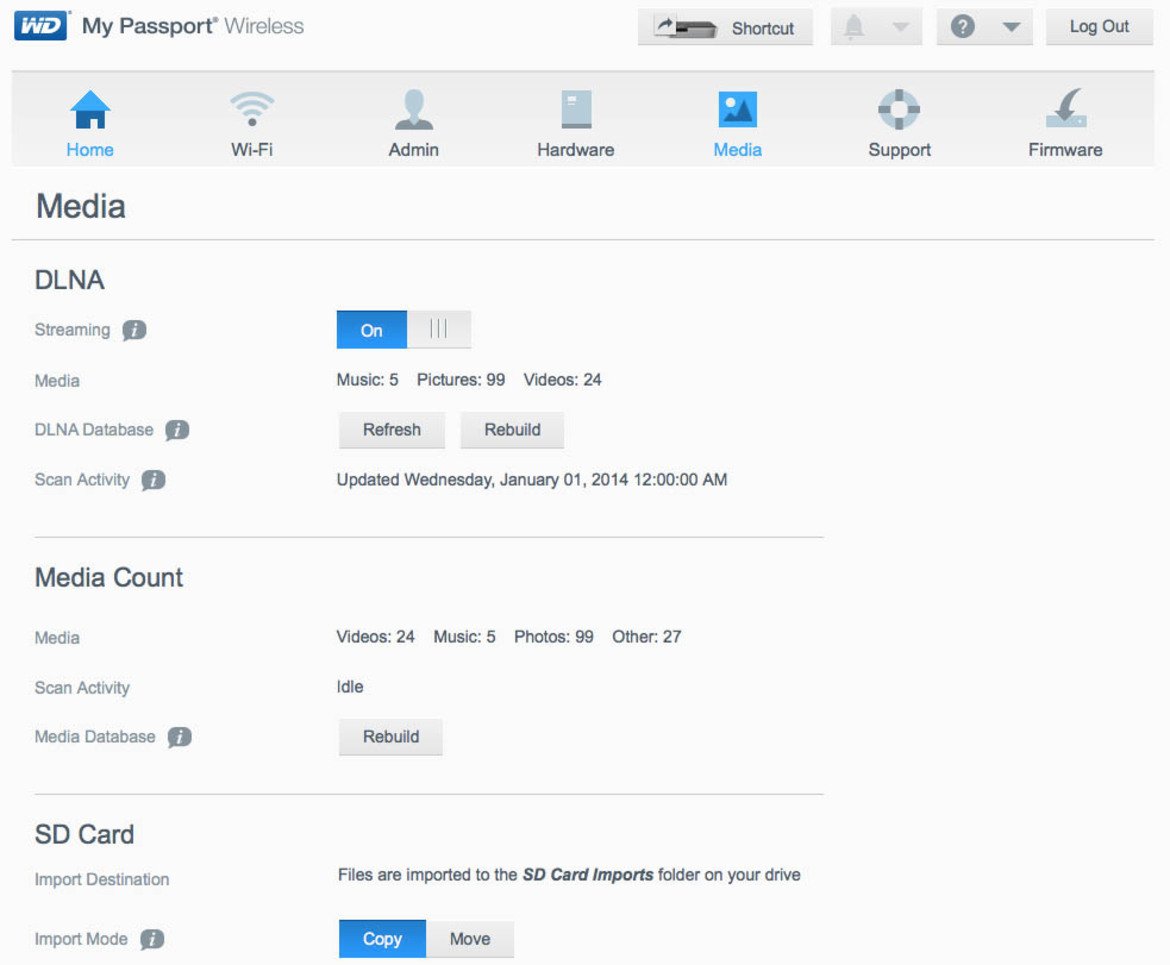Show info for Import Mode

[x=151, y=939]
